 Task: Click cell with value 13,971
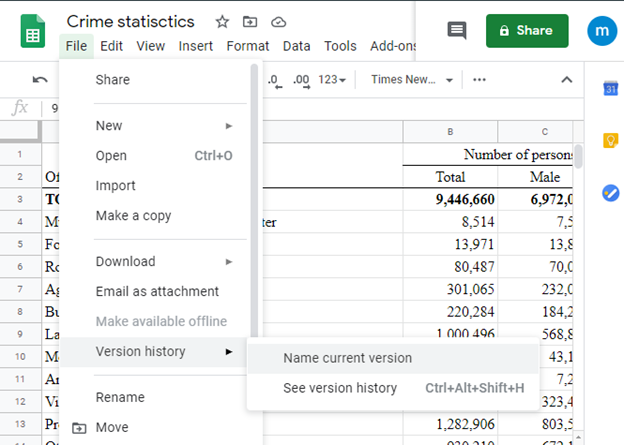click(450, 244)
